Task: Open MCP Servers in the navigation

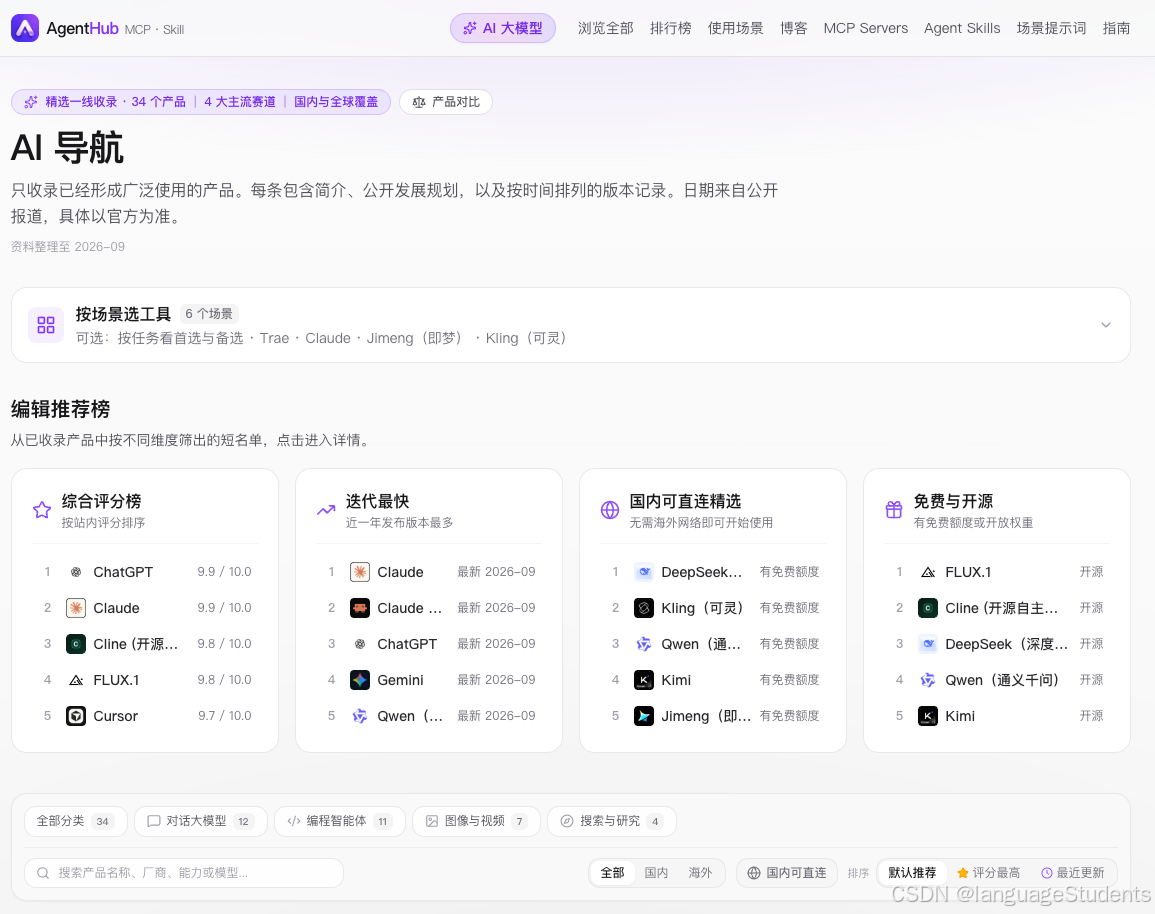Action: (x=866, y=29)
